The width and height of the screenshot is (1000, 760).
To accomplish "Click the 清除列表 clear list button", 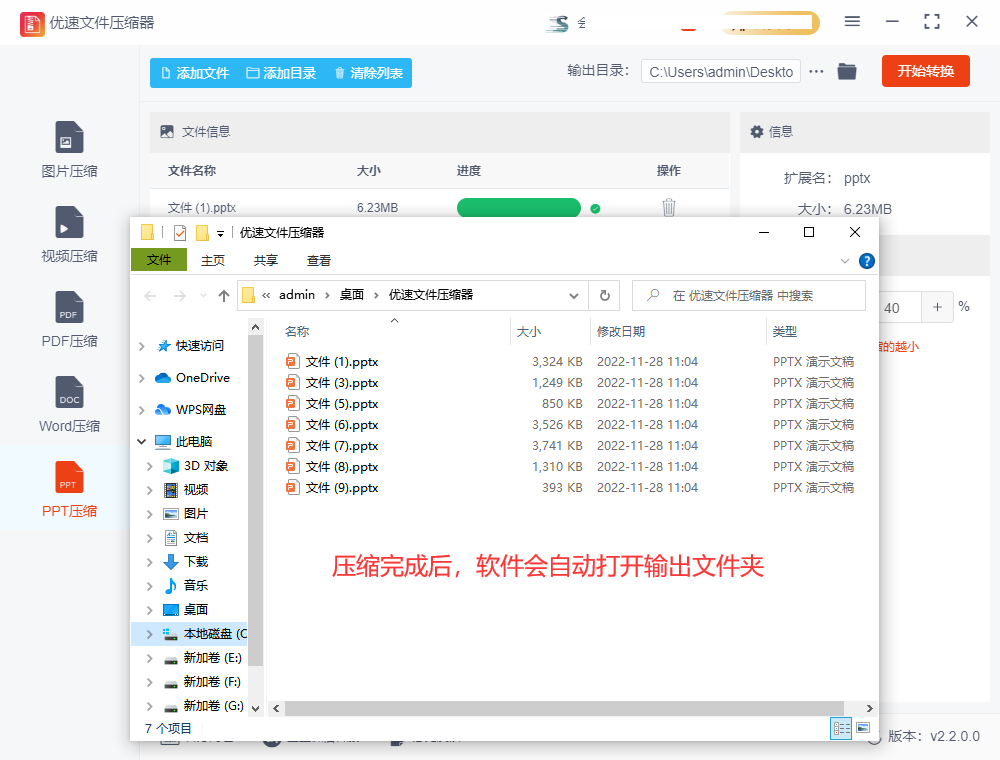I will click(369, 73).
